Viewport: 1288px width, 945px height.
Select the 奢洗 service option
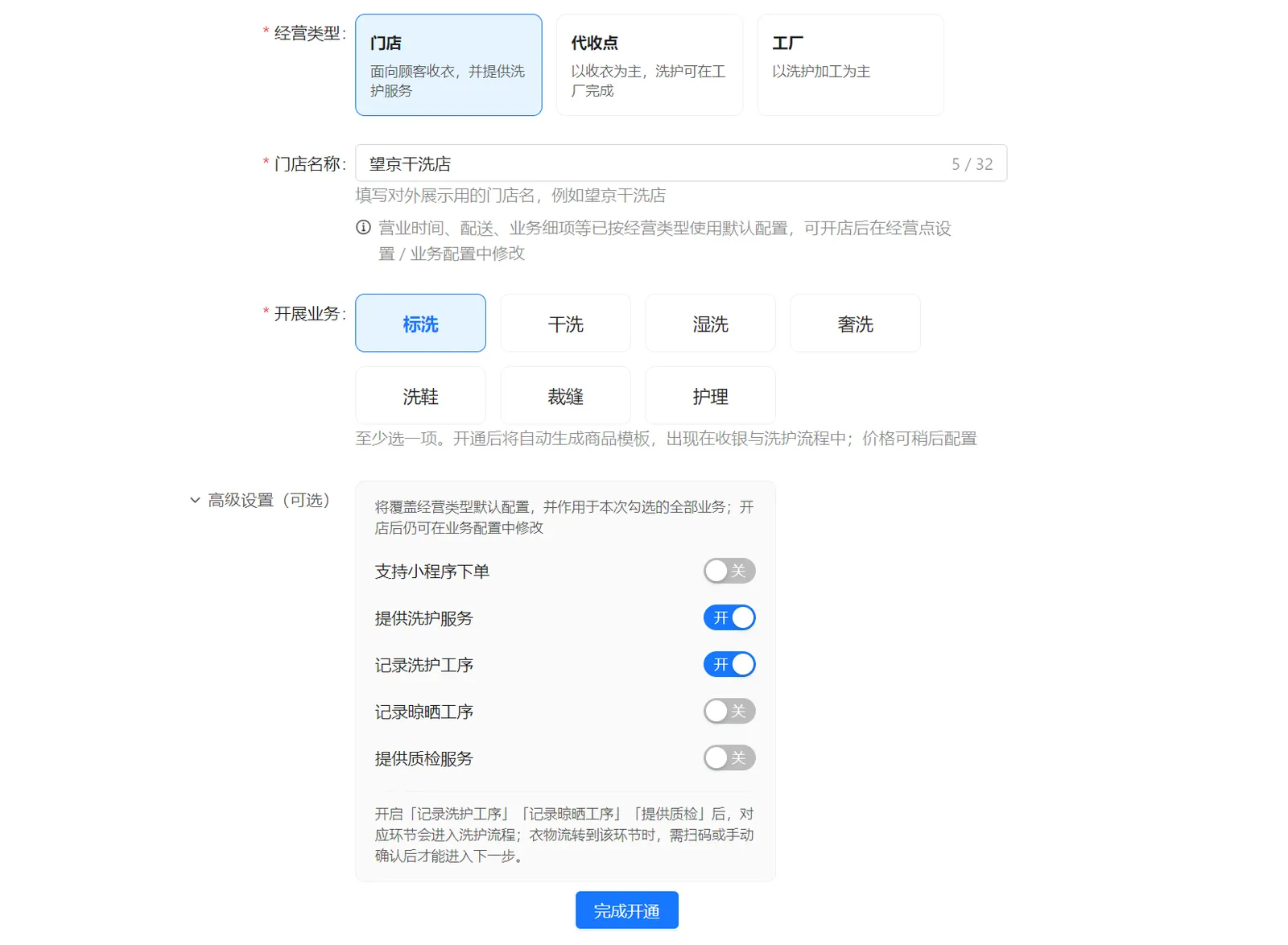pyautogui.click(x=855, y=323)
